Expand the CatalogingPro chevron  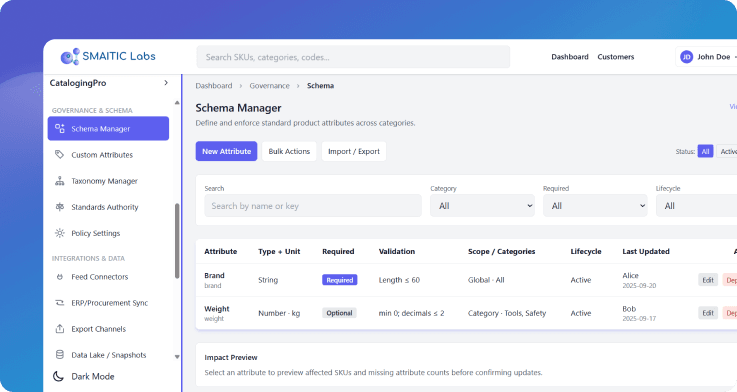[165, 83]
